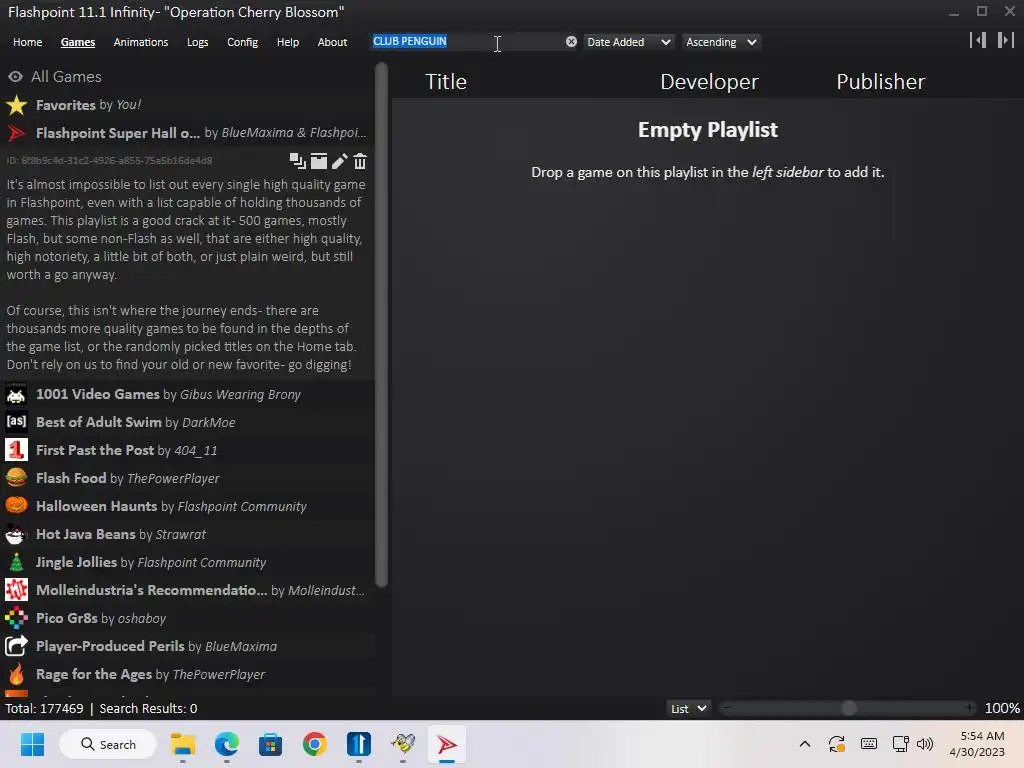
Task: Export playlist with the archive box icon
Action: click(319, 161)
